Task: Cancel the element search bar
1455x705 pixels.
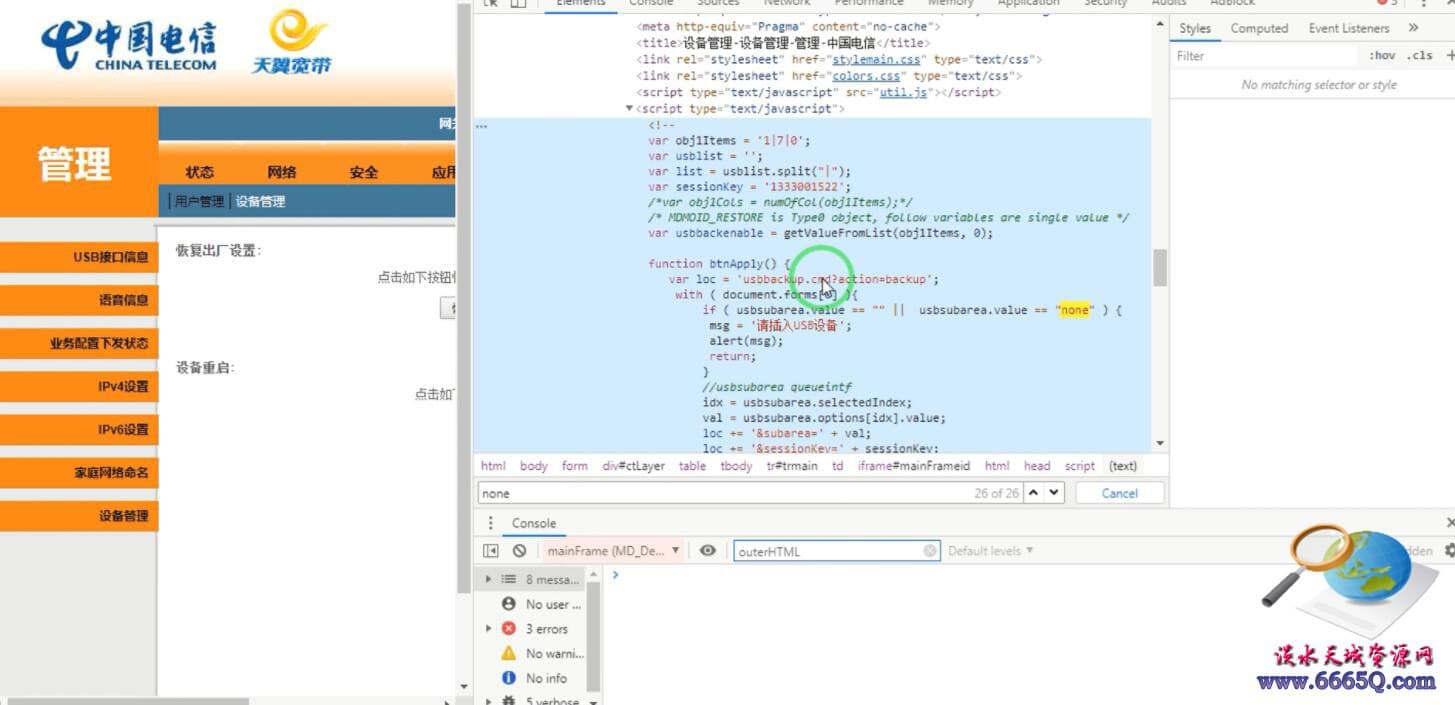Action: pyautogui.click(x=1120, y=493)
